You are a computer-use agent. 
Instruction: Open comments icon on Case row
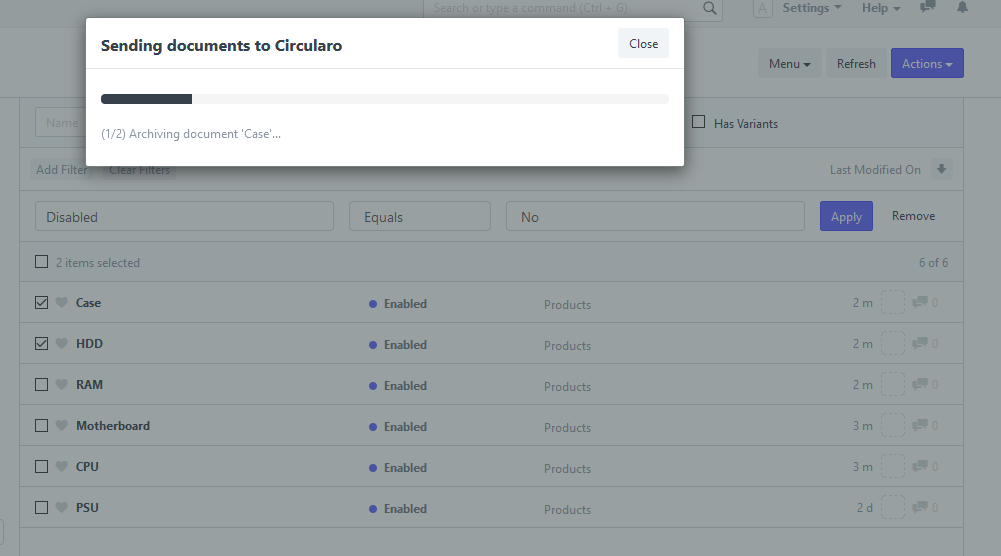pyautogui.click(x=920, y=302)
